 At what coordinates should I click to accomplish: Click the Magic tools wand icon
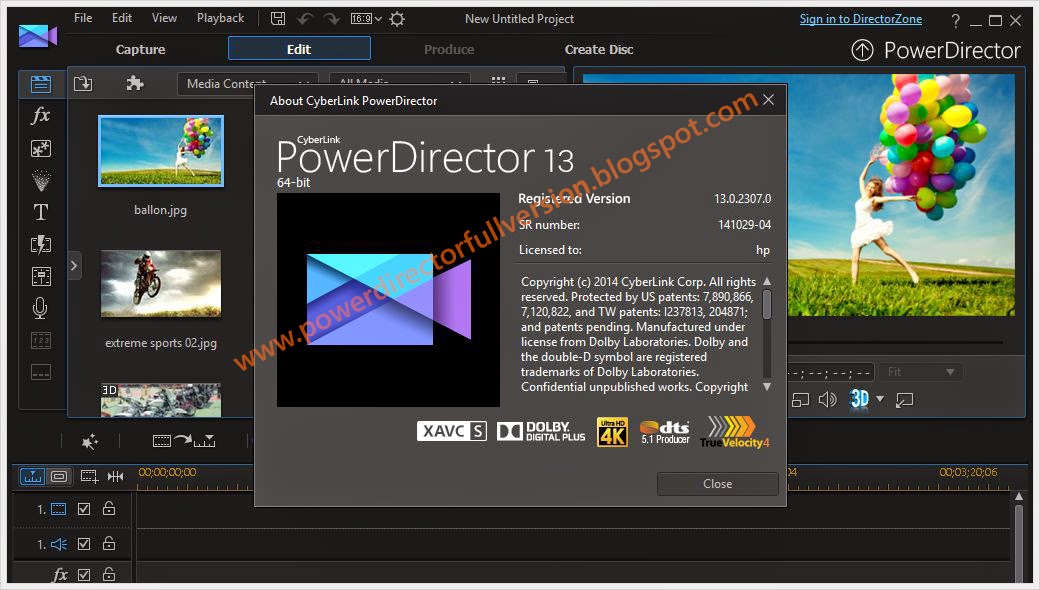[90, 441]
